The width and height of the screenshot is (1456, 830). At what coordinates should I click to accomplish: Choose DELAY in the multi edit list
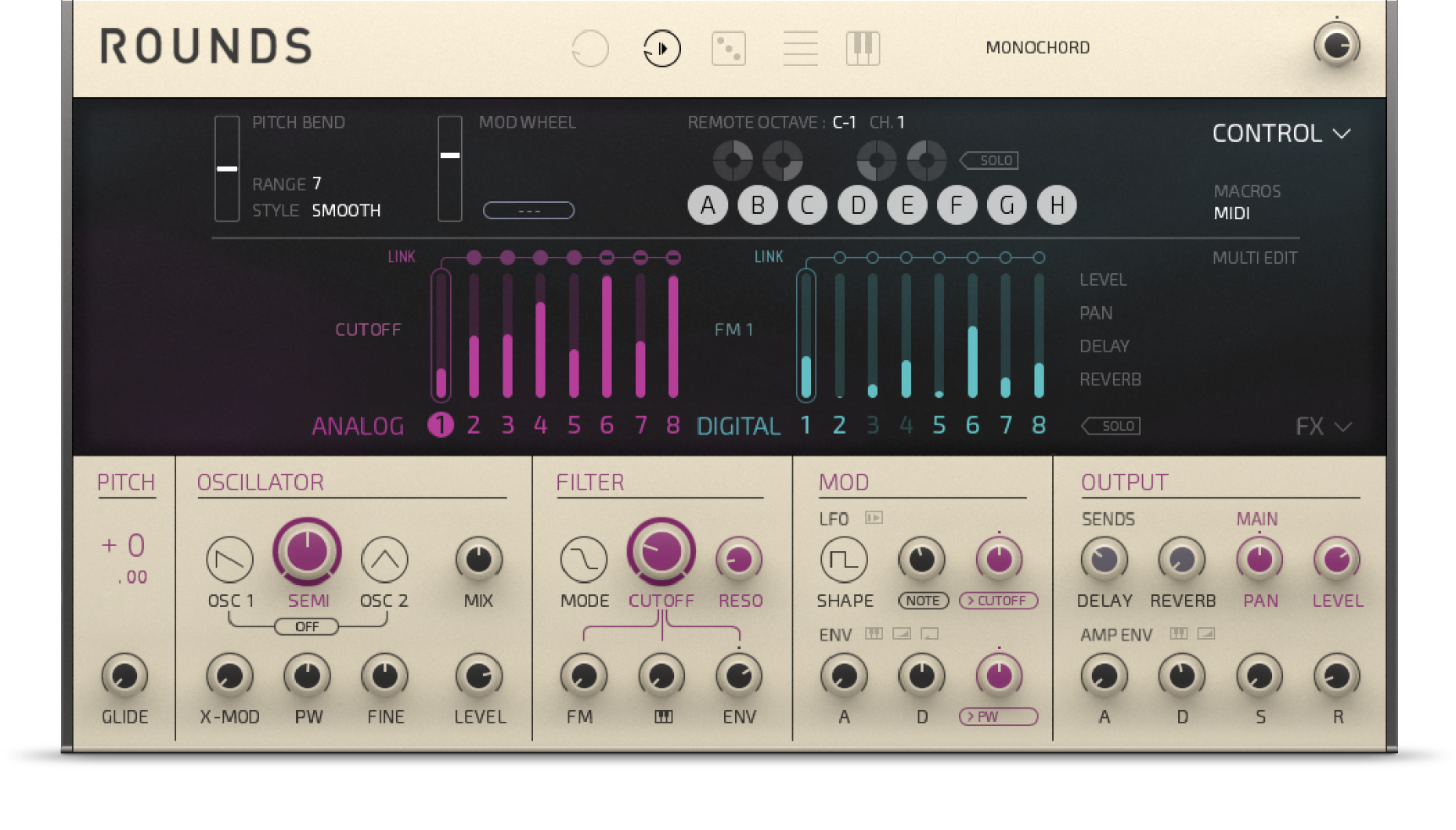tap(1104, 346)
